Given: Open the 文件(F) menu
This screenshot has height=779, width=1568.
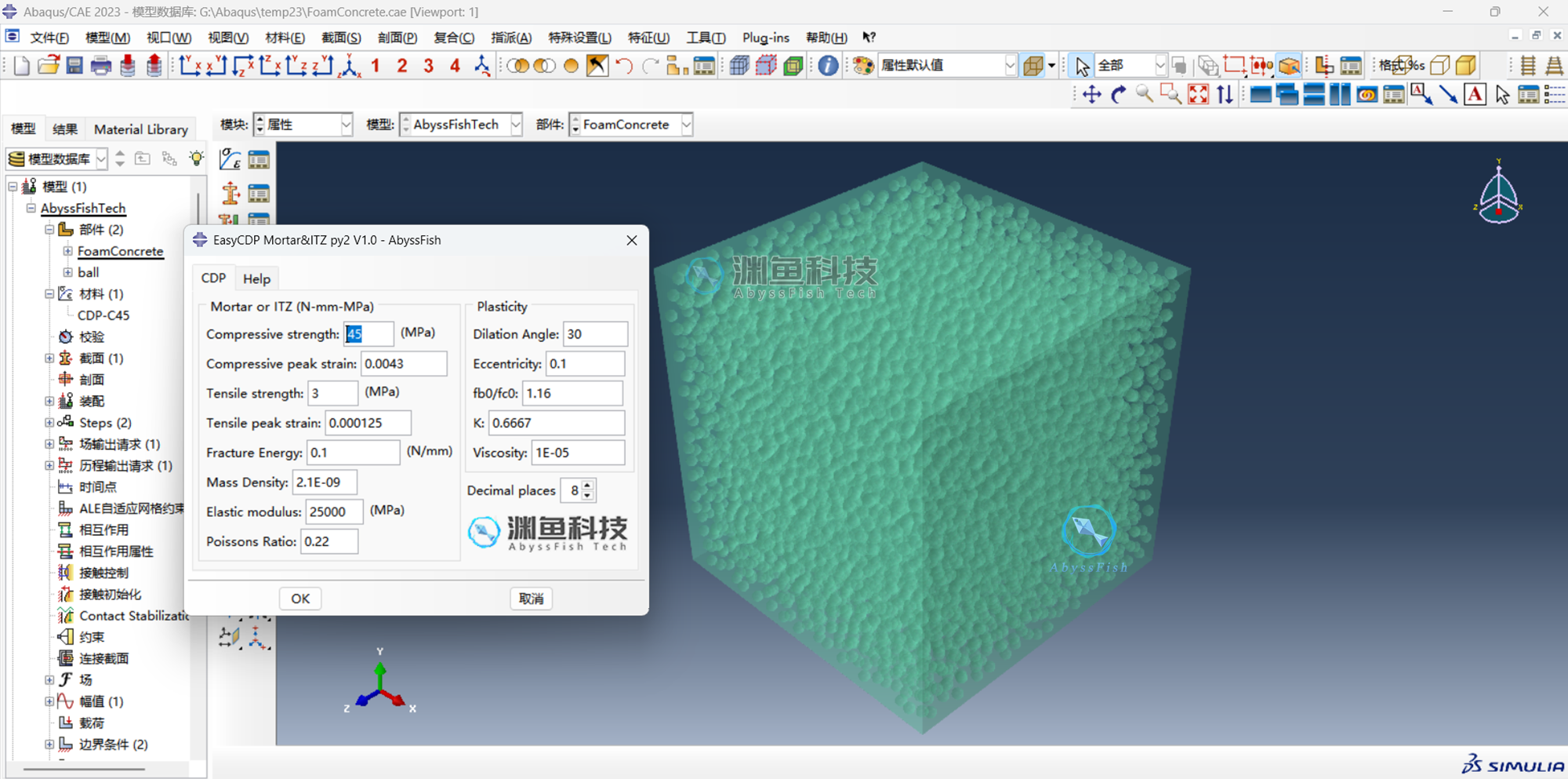Looking at the screenshot, I should click(49, 38).
